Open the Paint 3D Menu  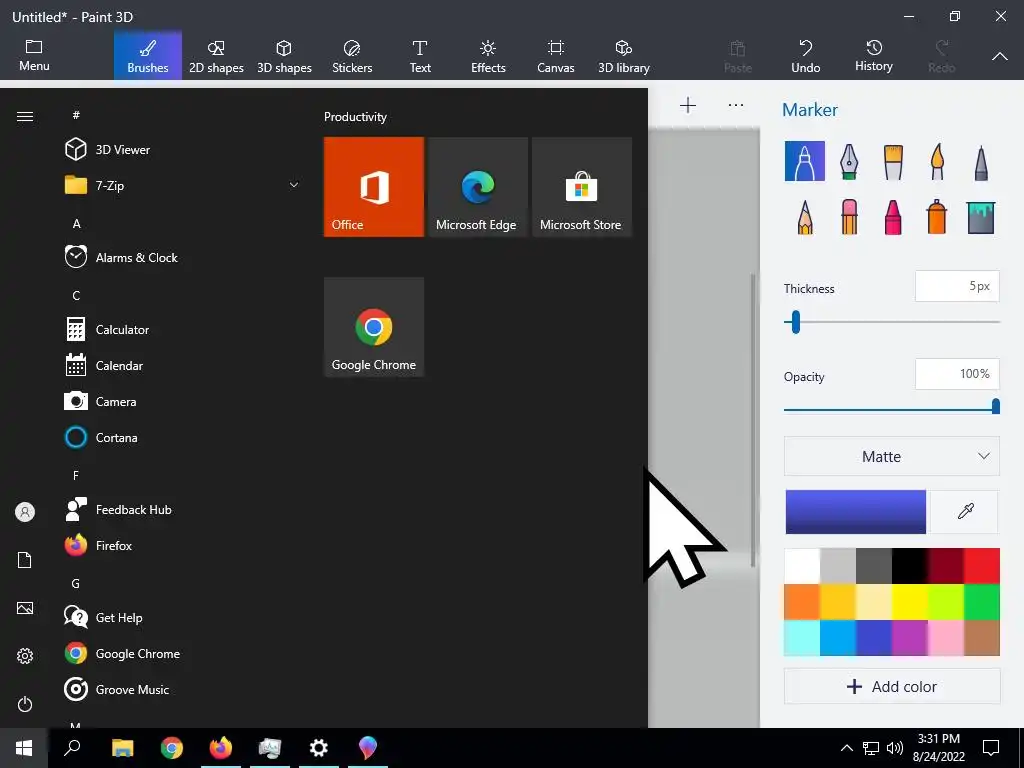34,55
